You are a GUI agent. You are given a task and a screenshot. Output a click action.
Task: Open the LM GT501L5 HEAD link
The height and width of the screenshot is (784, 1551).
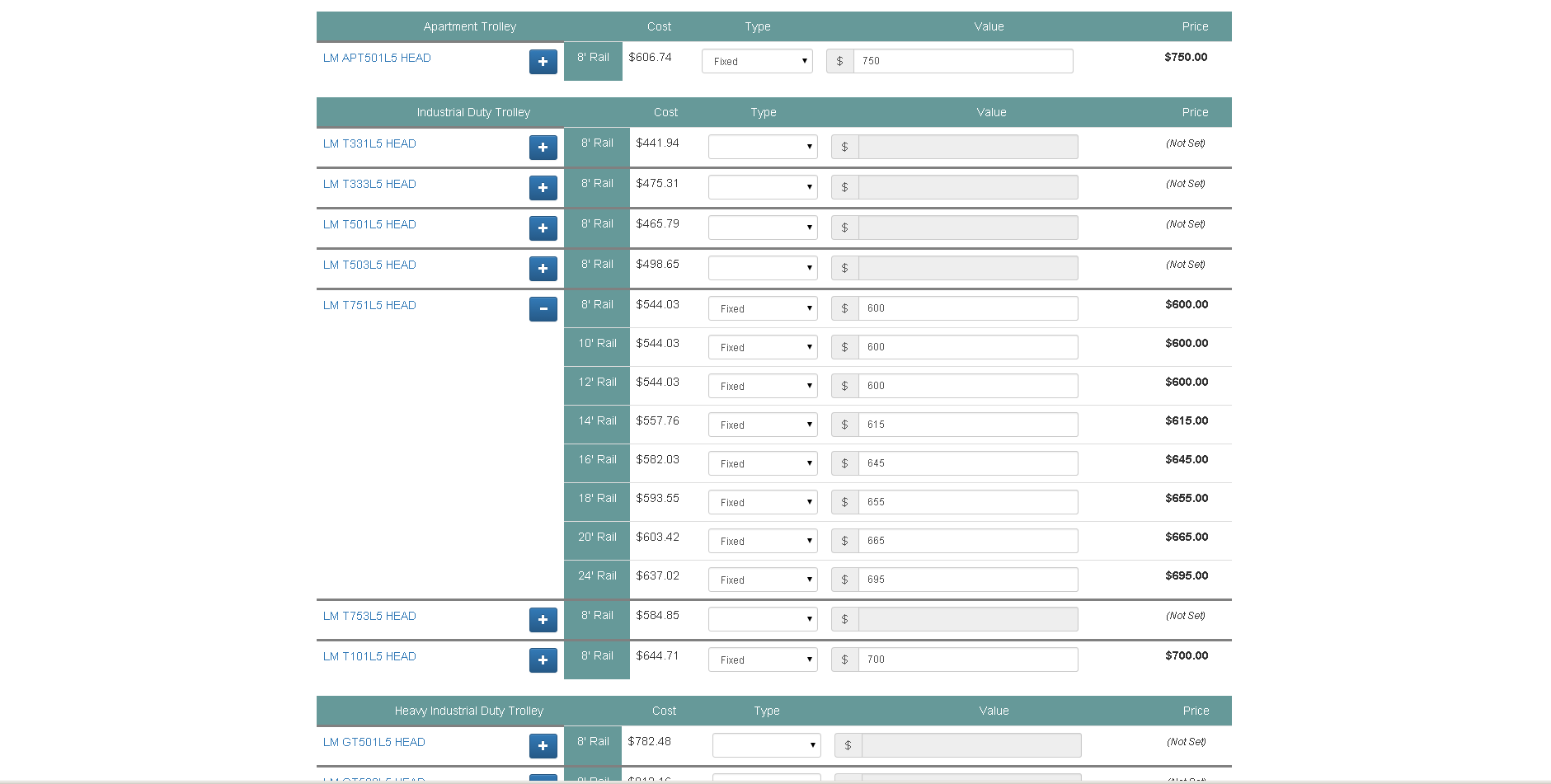coord(374,742)
